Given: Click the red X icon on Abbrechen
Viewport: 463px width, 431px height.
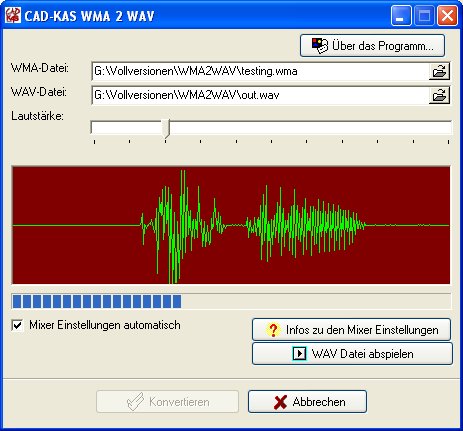Looking at the screenshot, I should click(280, 402).
